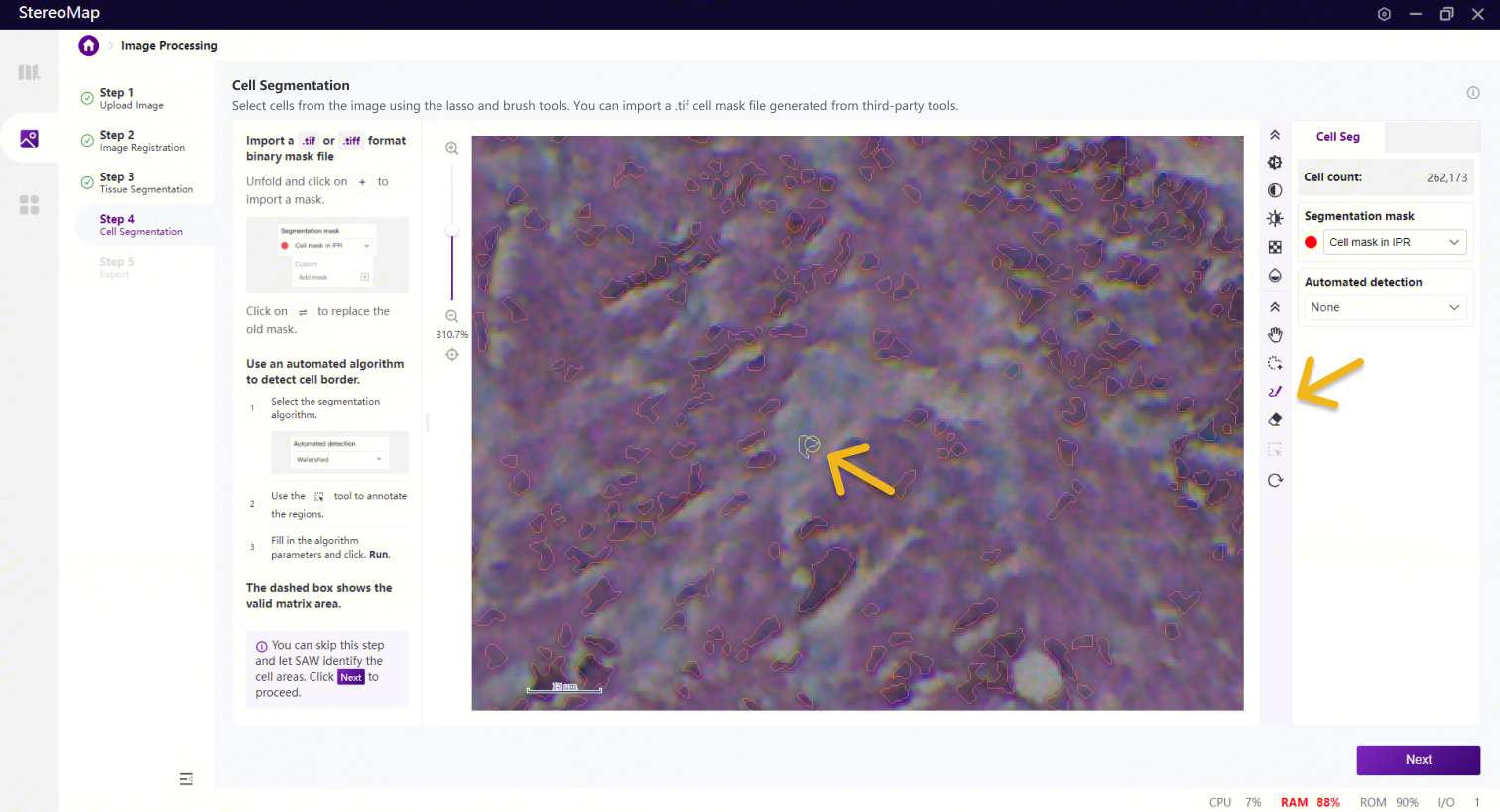Open the brightness adjustment tool
Viewport: 1500px width, 812px height.
(x=1275, y=218)
